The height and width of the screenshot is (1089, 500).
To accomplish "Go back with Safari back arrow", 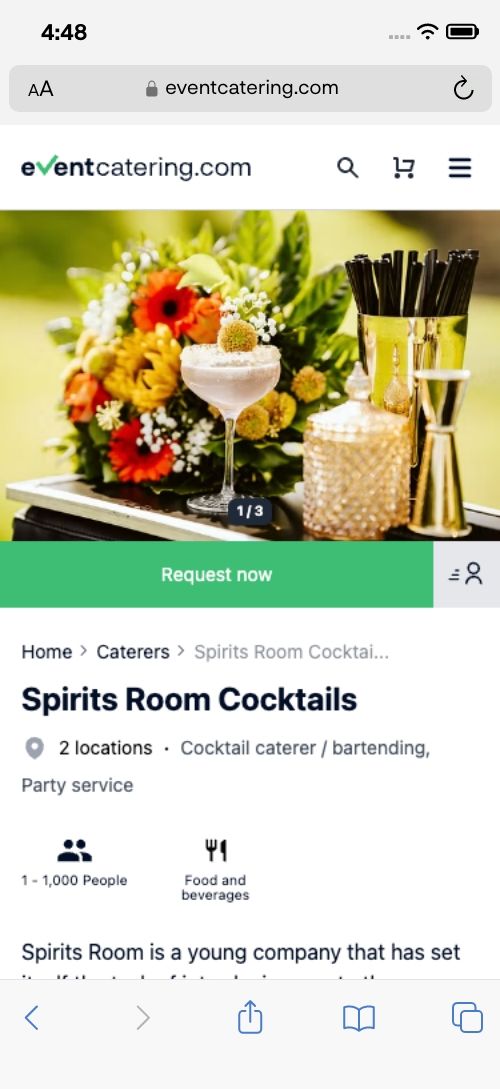I will pyautogui.click(x=31, y=1017).
